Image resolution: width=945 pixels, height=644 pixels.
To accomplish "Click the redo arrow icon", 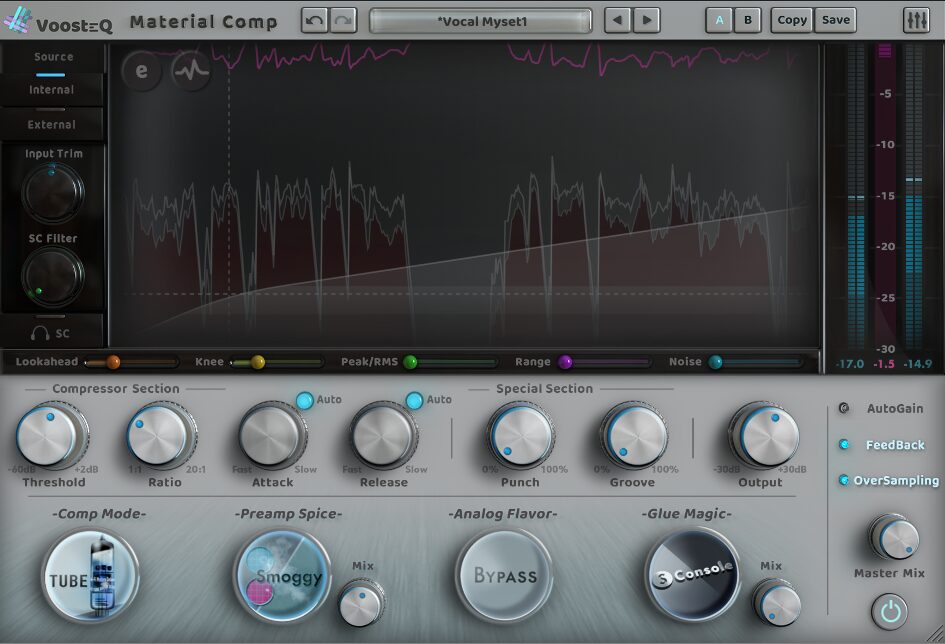I will [x=343, y=20].
